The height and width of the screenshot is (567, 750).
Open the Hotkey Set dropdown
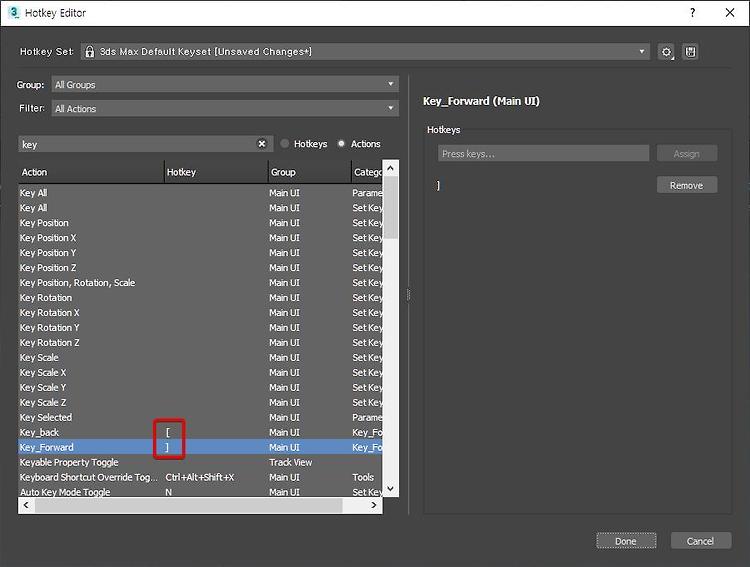(365, 52)
